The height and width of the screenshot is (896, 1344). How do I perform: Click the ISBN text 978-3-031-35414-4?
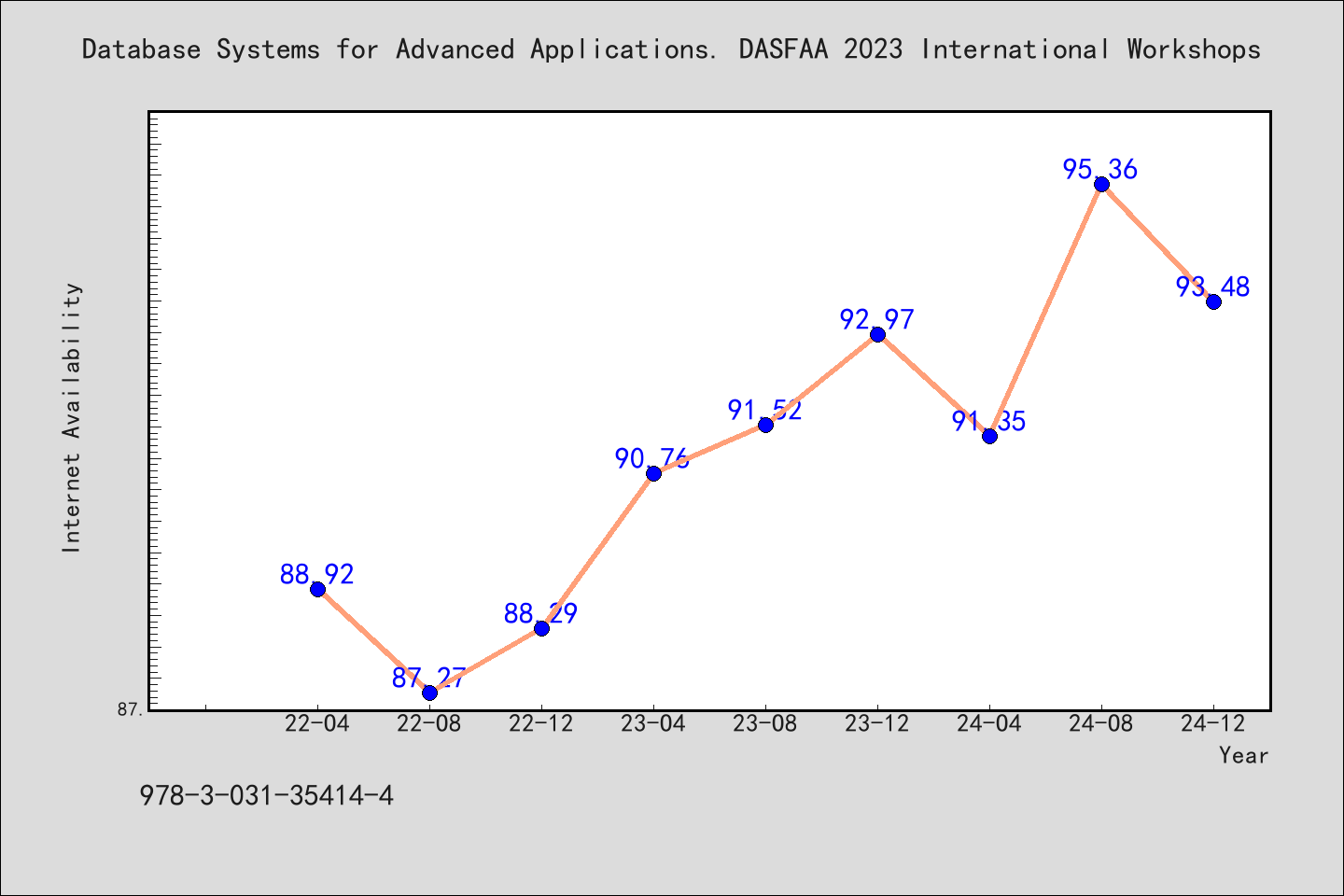coord(266,796)
